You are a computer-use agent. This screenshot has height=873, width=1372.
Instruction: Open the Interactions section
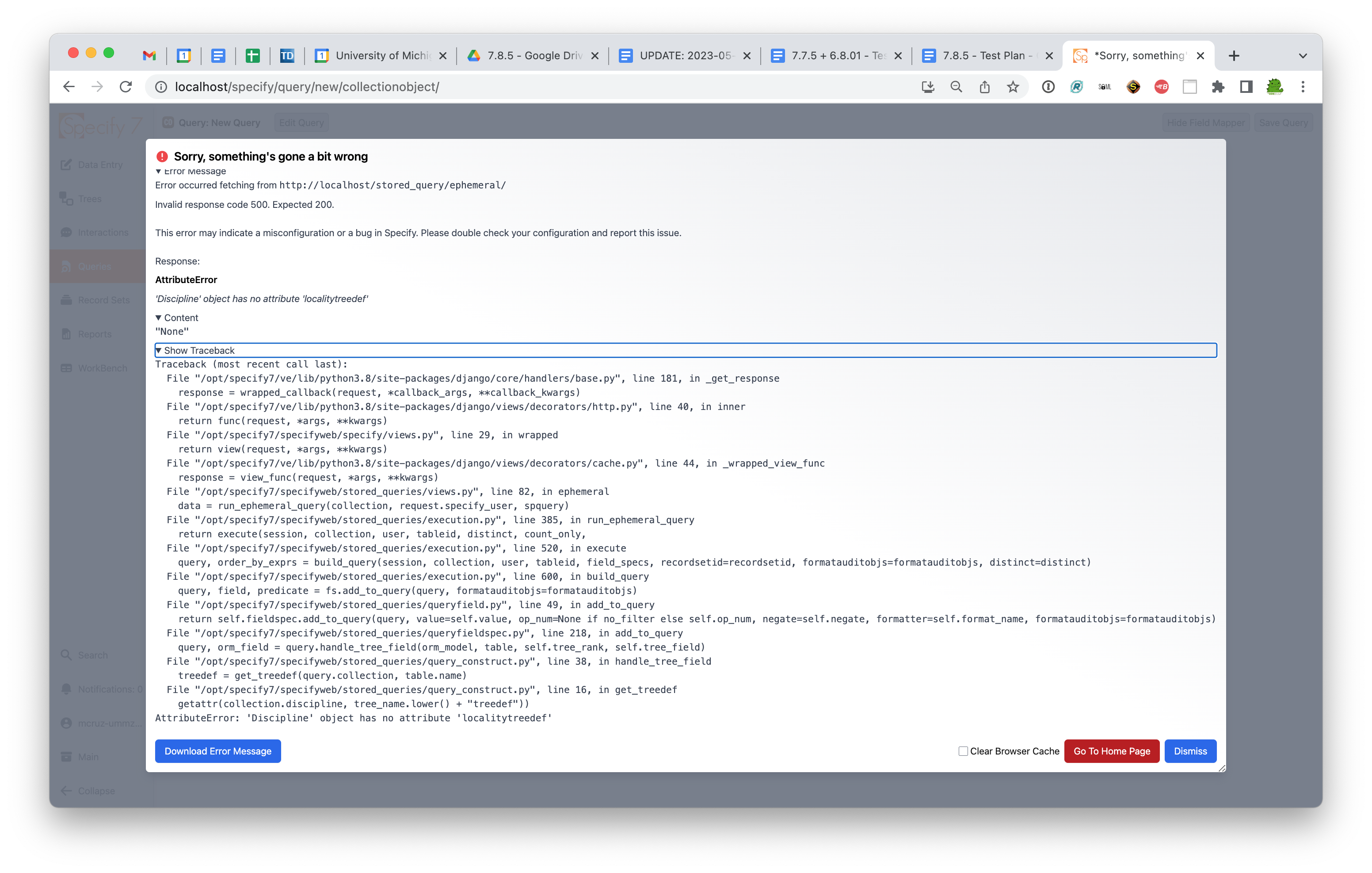pyautogui.click(x=103, y=232)
